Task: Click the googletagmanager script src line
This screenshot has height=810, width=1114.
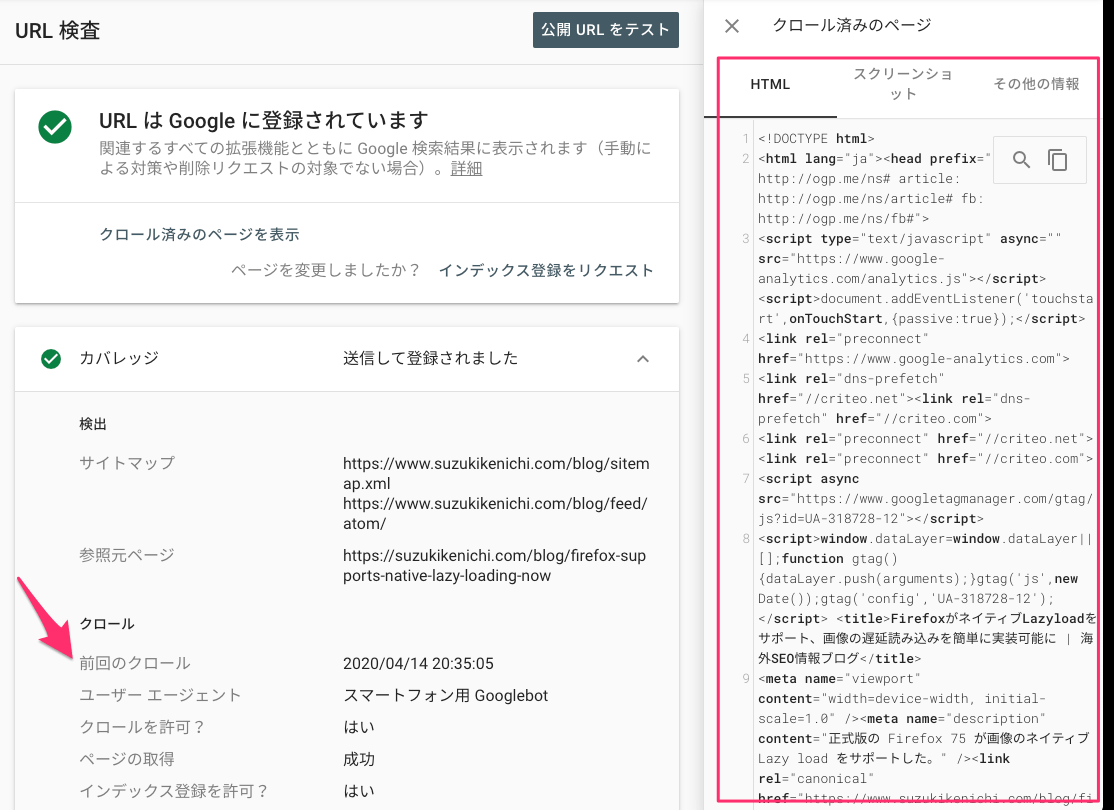Action: point(925,499)
